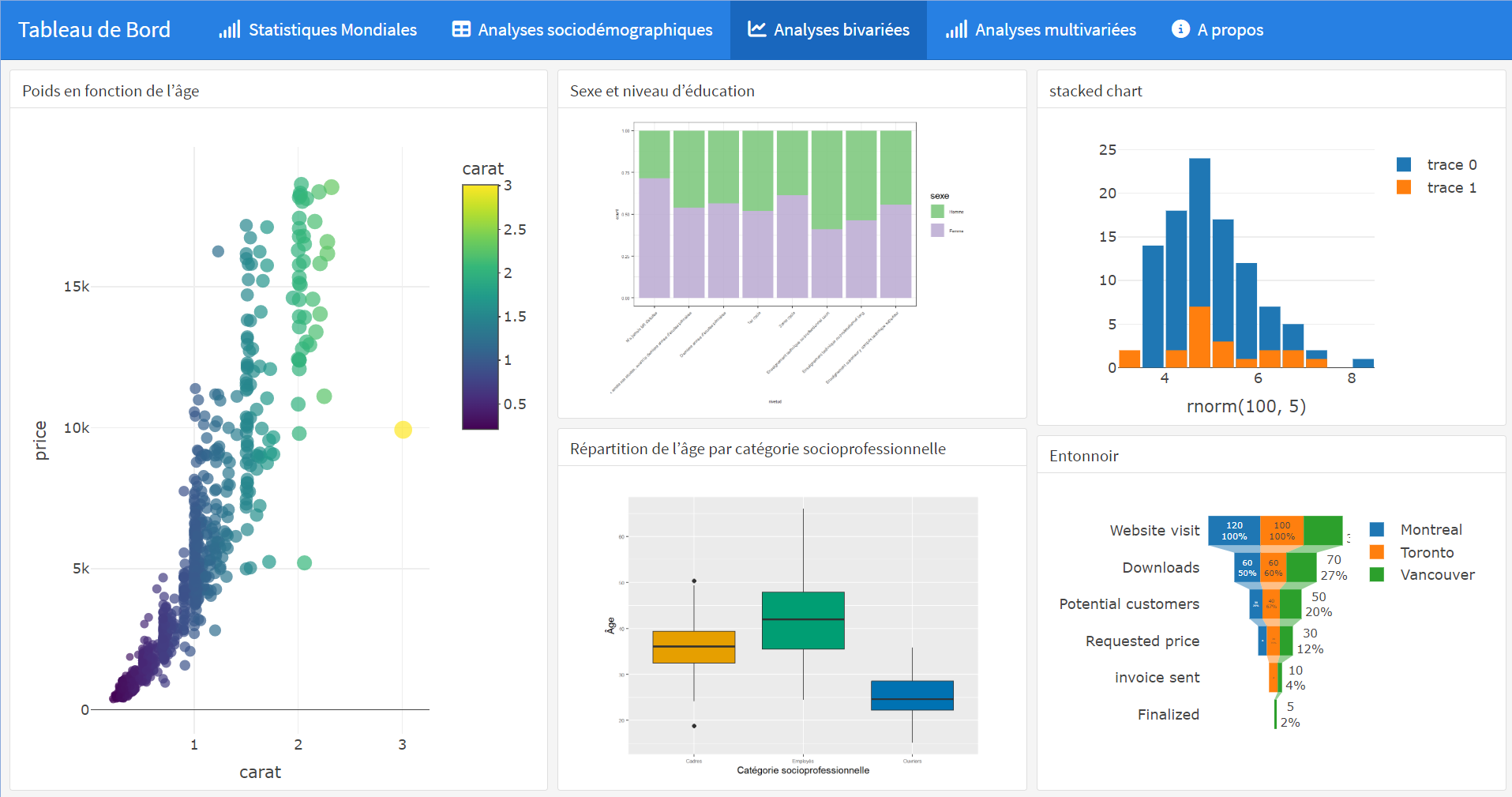Screen dimensions: 1512x797
Task: Click the info icon beside A propos
Action: tap(1180, 29)
